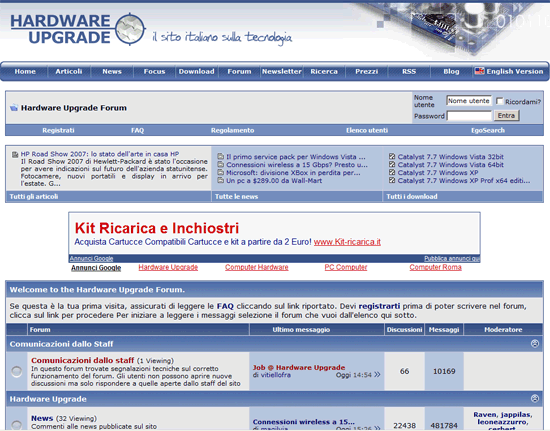Click the Discussioni column header

pos(404,330)
